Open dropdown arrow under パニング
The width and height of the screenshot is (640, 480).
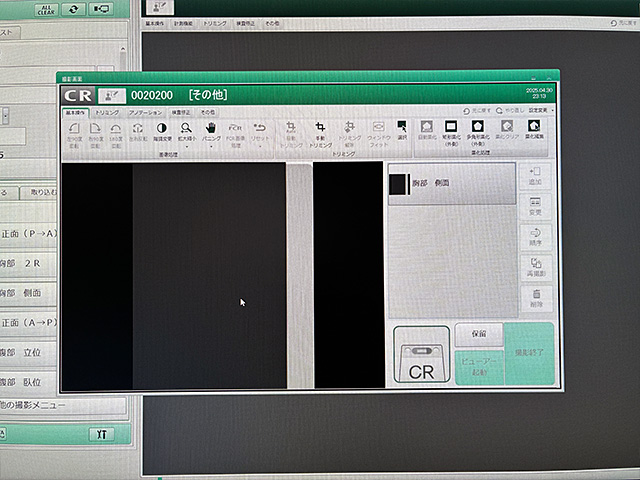(211, 147)
